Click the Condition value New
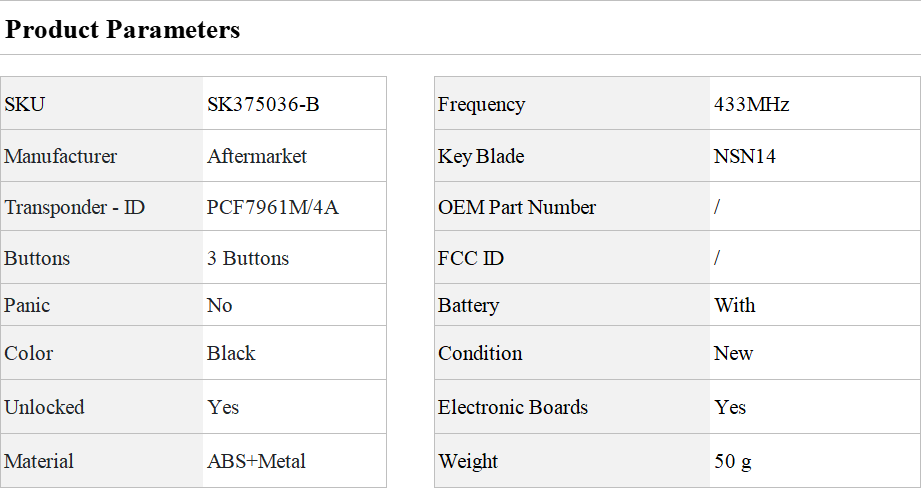The image size is (922, 489). tap(733, 353)
